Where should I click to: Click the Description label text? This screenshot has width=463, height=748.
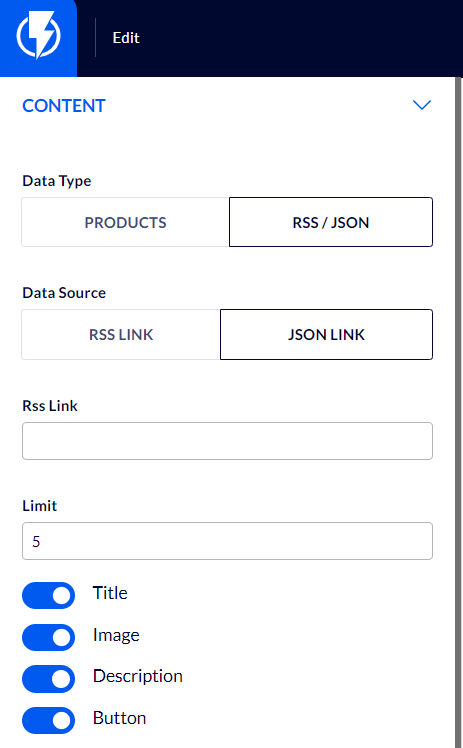point(138,676)
